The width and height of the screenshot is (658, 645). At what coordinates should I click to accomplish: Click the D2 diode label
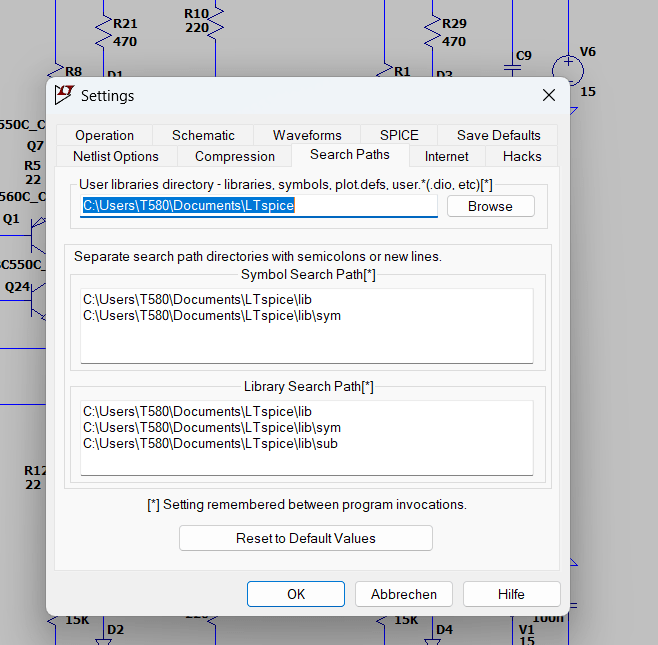pyautogui.click(x=115, y=629)
